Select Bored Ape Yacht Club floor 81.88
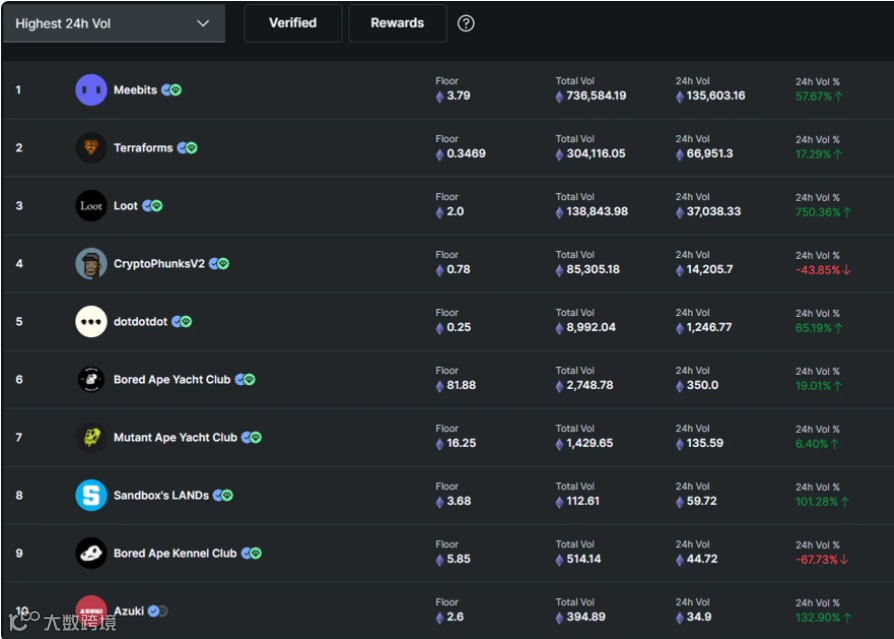 461,385
